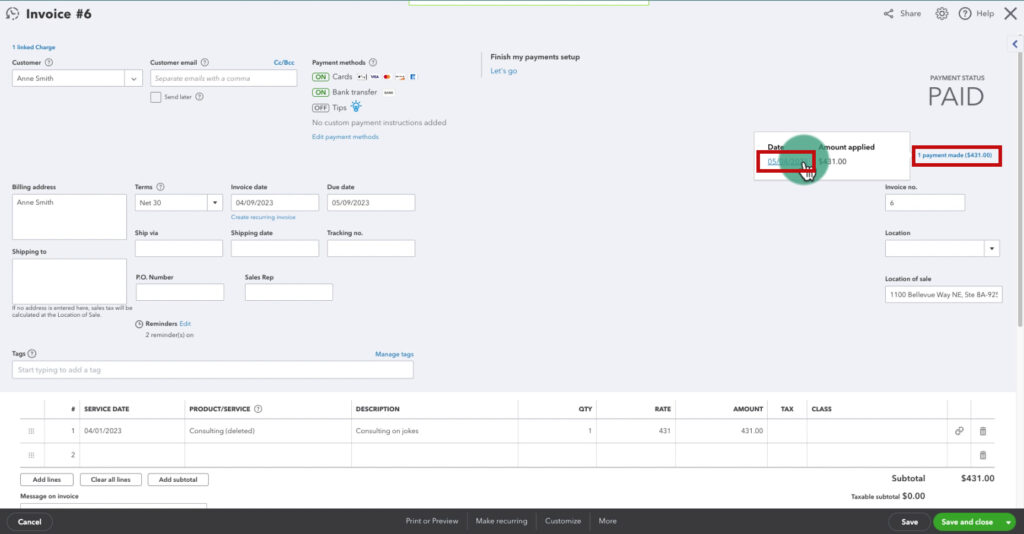Toggle Bank transfer payment ON switch
This screenshot has height=534, width=1024.
click(321, 93)
